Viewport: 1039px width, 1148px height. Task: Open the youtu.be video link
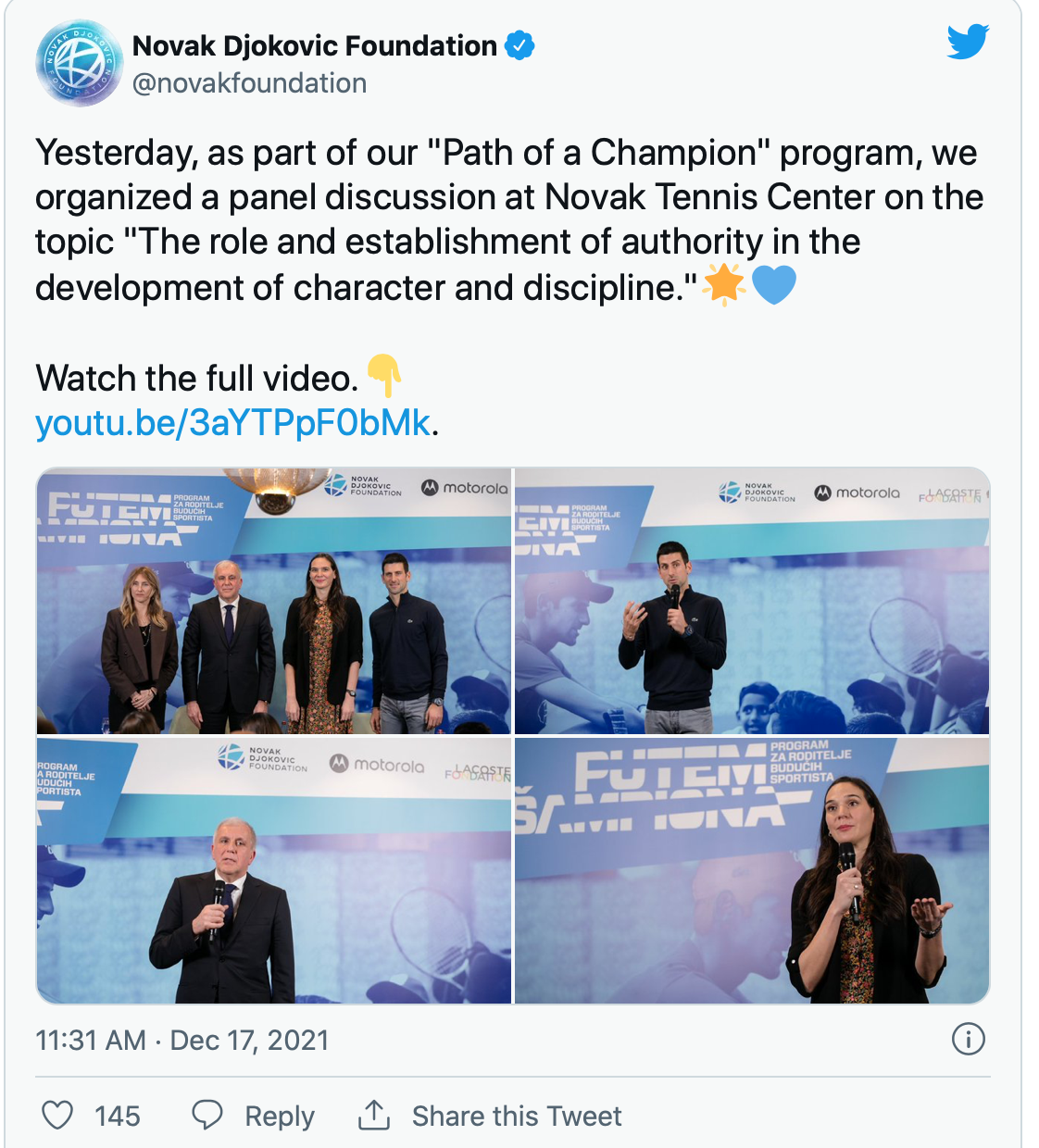tap(232, 422)
